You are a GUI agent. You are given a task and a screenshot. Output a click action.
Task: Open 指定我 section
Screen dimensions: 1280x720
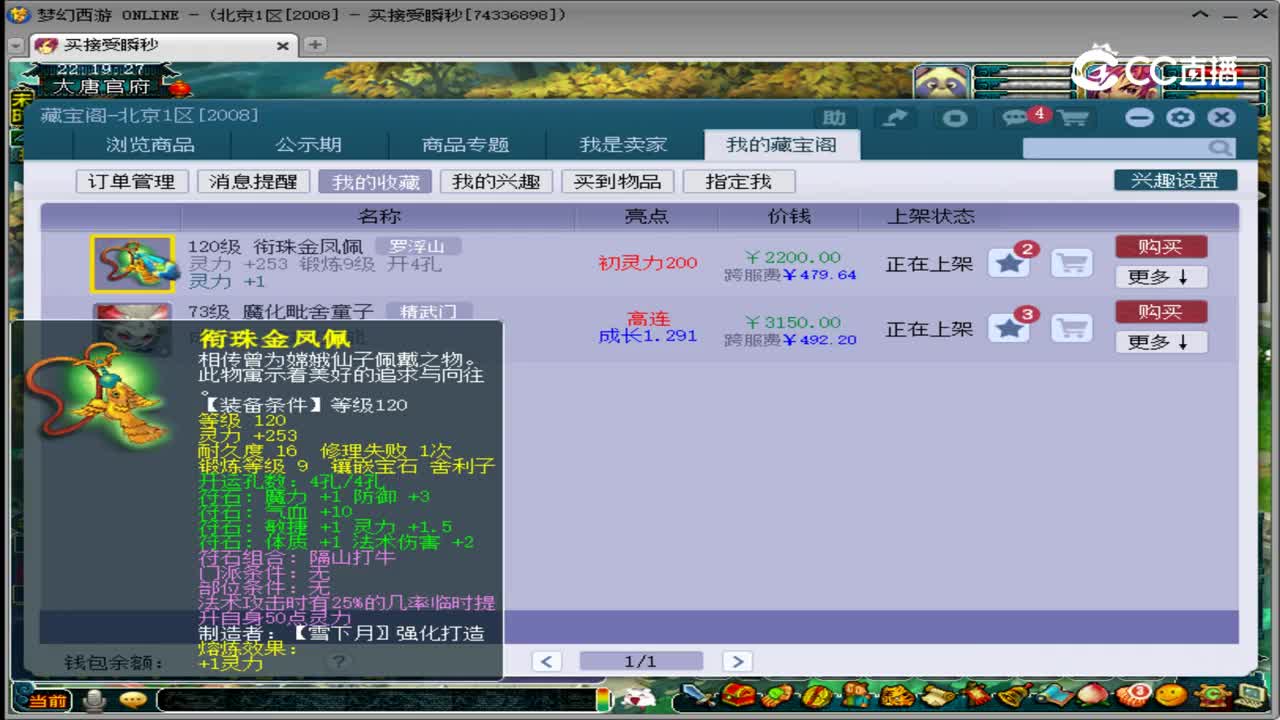click(739, 182)
